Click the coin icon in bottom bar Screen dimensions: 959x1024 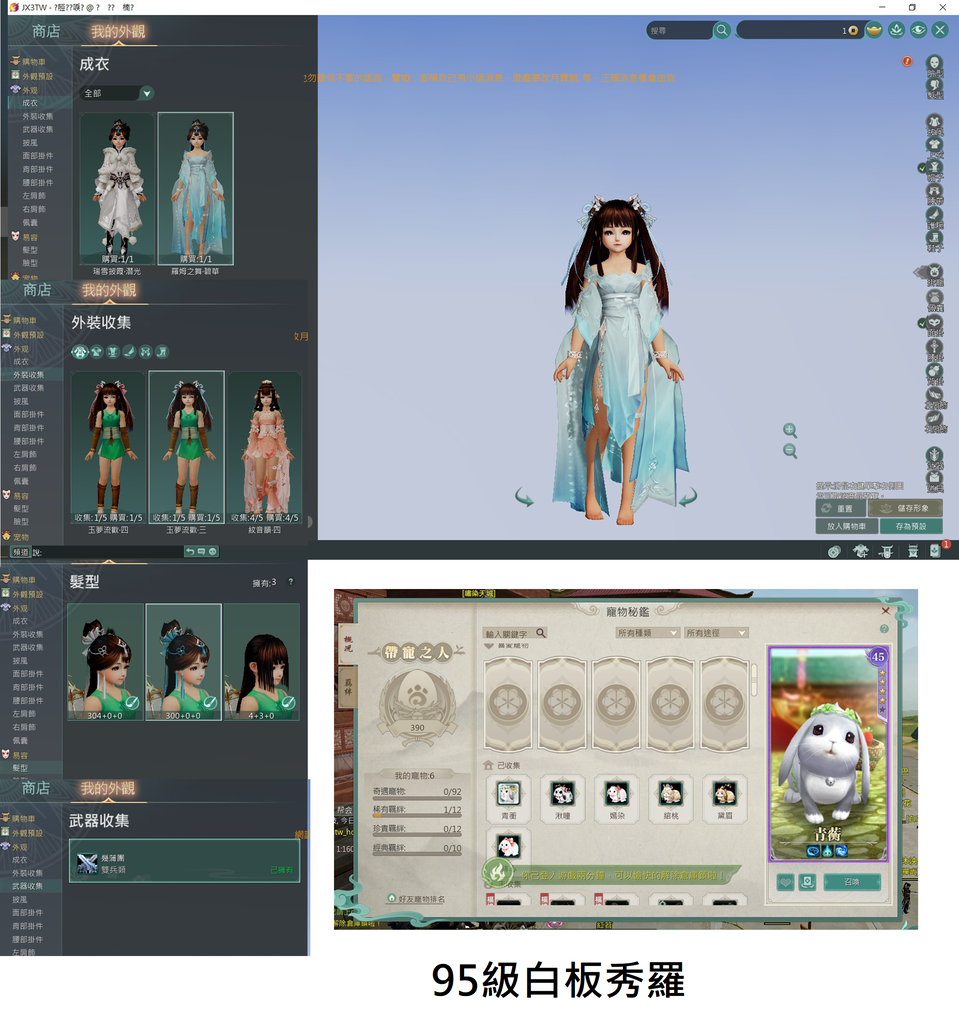pyautogui.click(x=834, y=552)
